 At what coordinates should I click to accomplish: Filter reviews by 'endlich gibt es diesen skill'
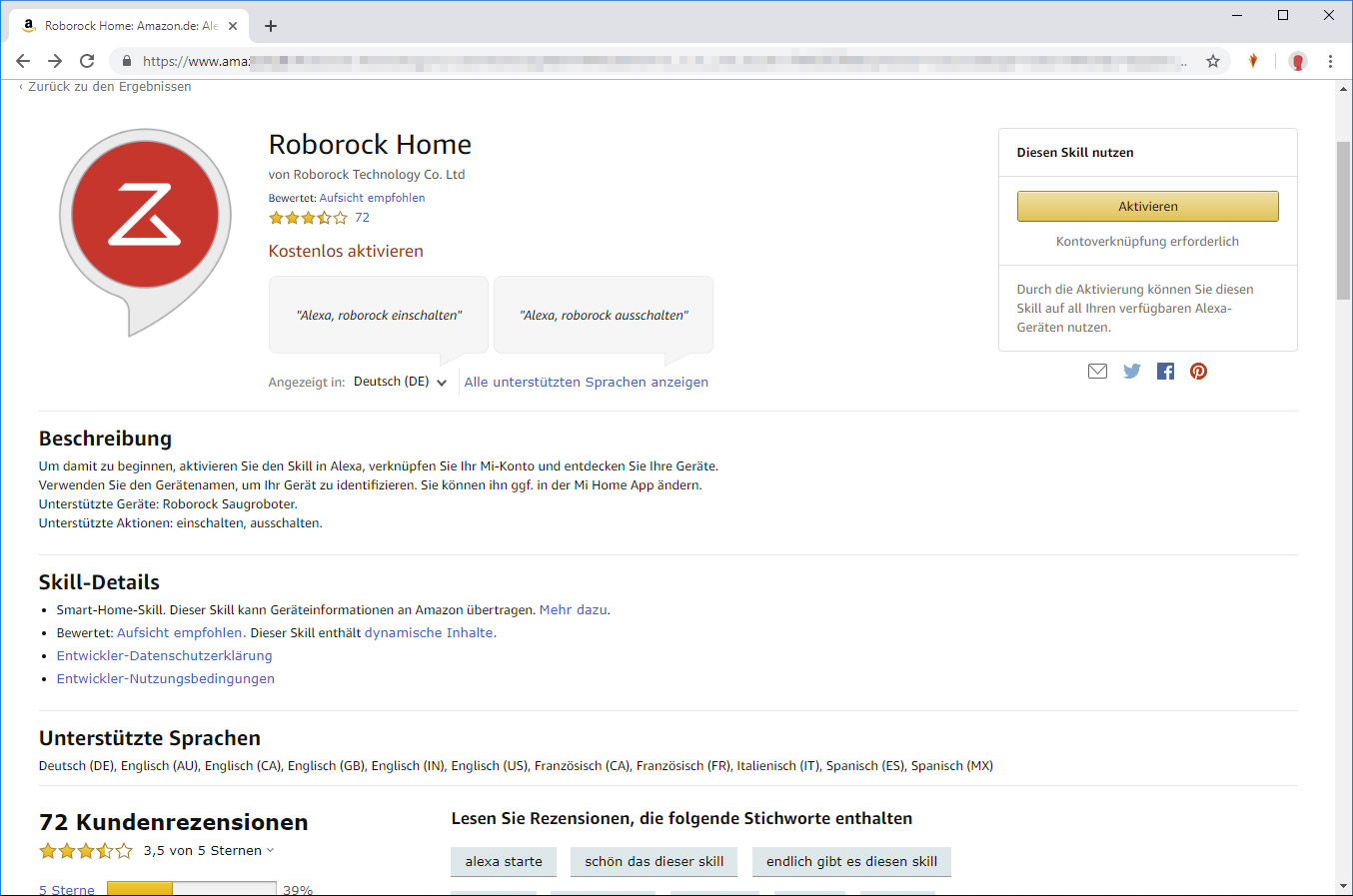pyautogui.click(x=851, y=861)
